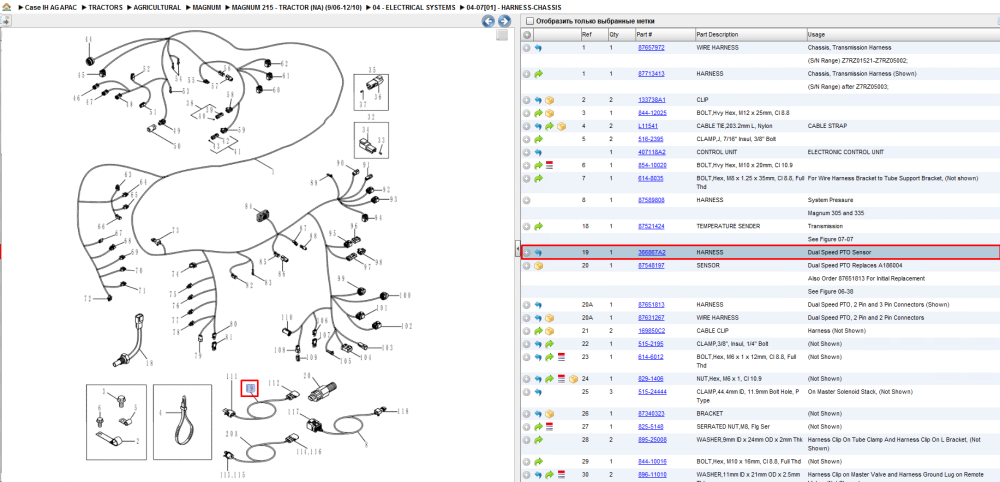Image resolution: width=1000 pixels, height=482 pixels.
Task: Click the box icon in L11541 row
Action: click(561, 126)
